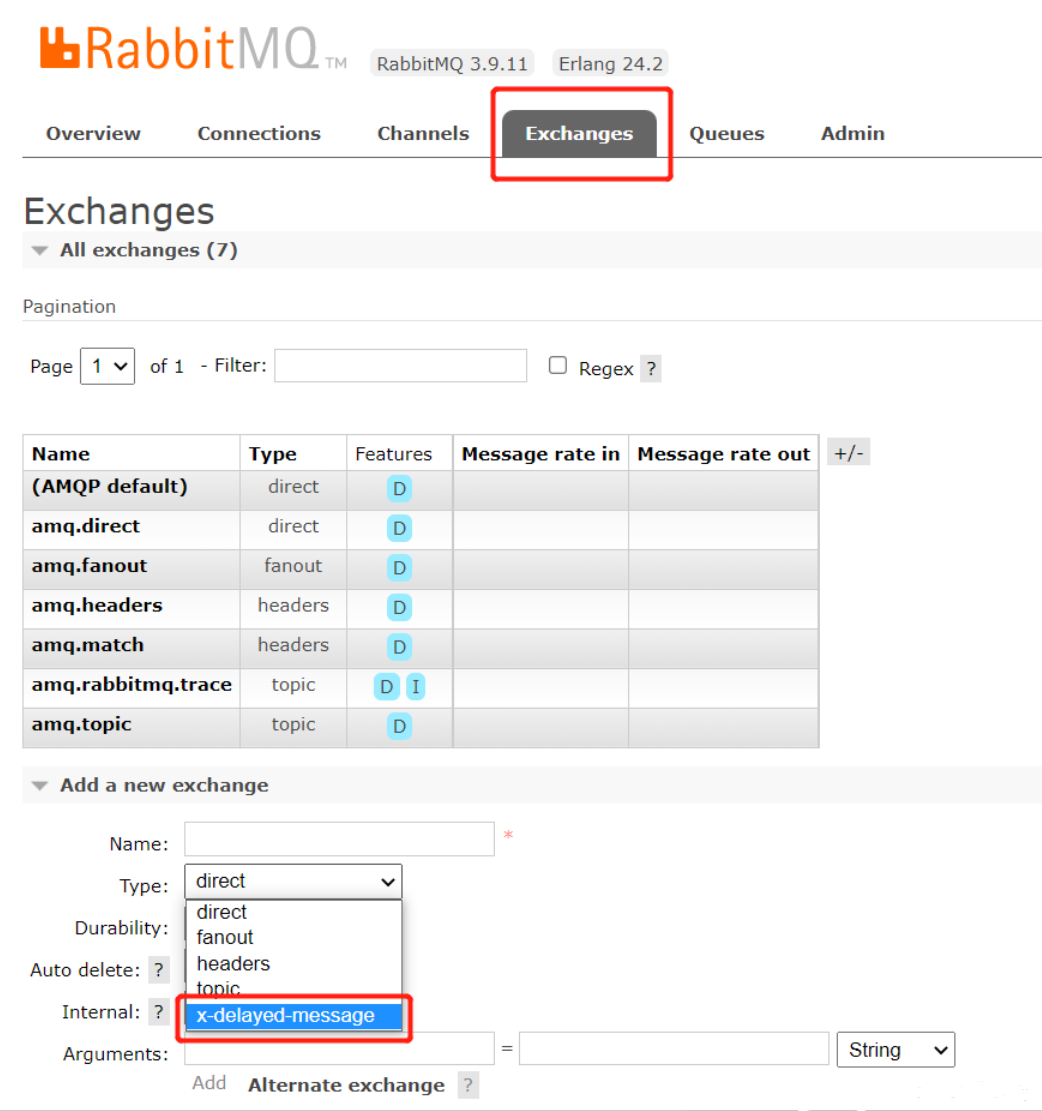
Task: Open the Page number dropdown
Action: 107,366
